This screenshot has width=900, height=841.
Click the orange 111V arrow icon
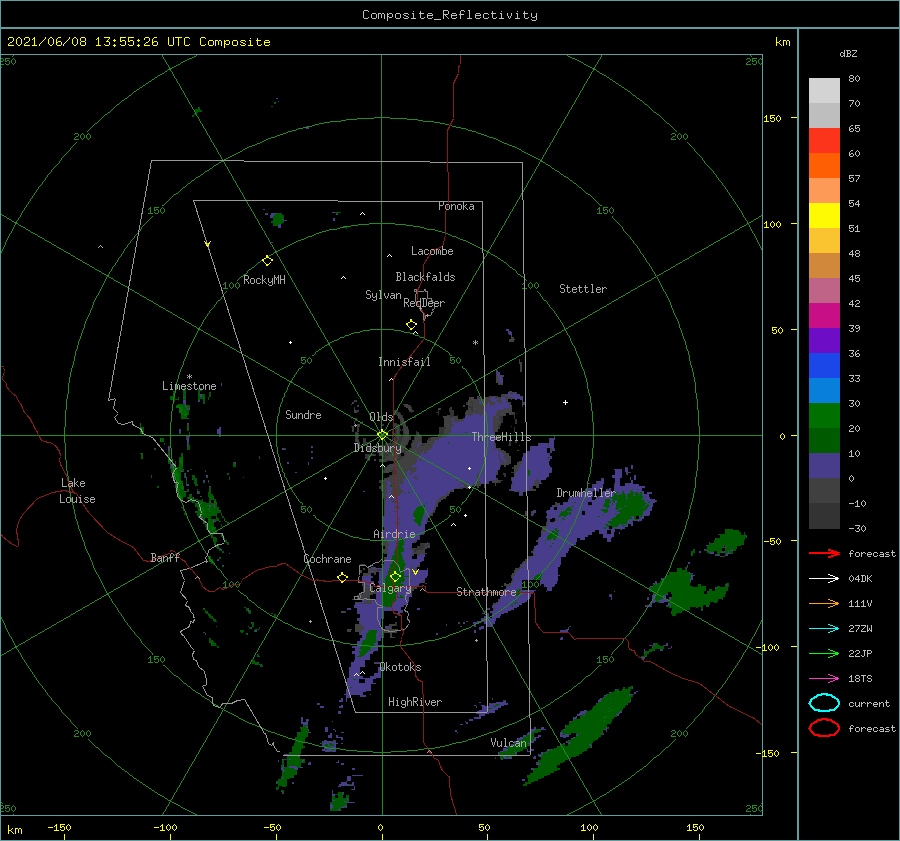[x=824, y=603]
